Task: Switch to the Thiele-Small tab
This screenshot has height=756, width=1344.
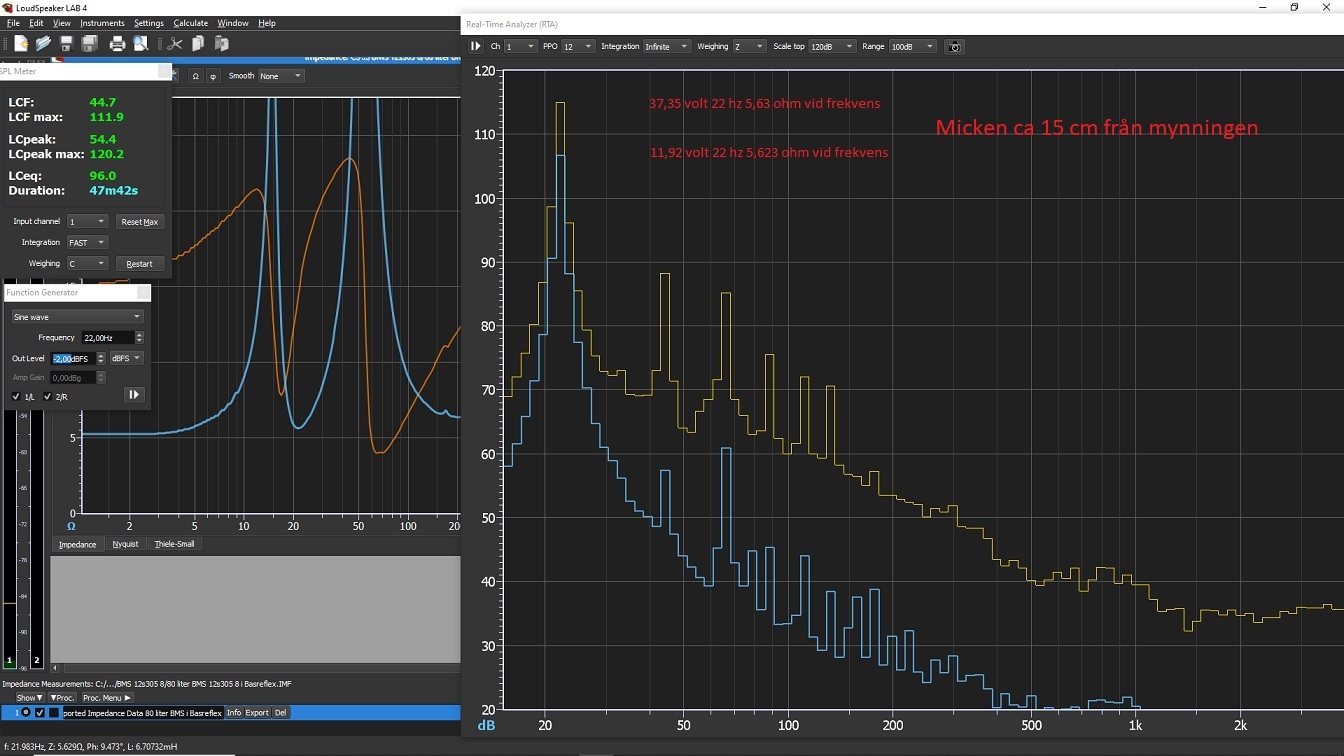Action: [174, 544]
